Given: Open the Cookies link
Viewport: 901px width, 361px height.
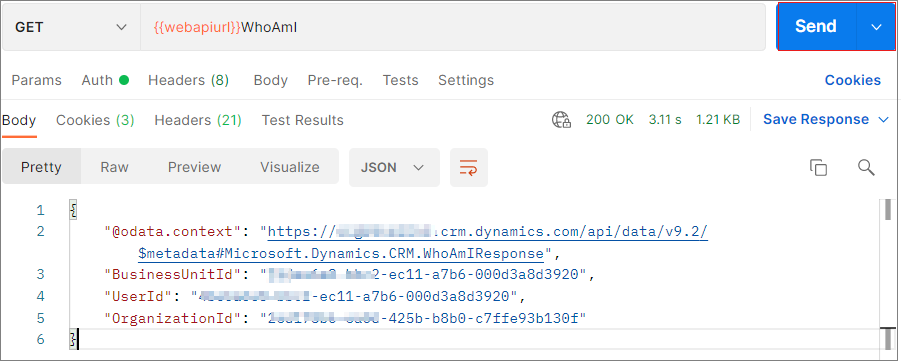Looking at the screenshot, I should (x=853, y=80).
